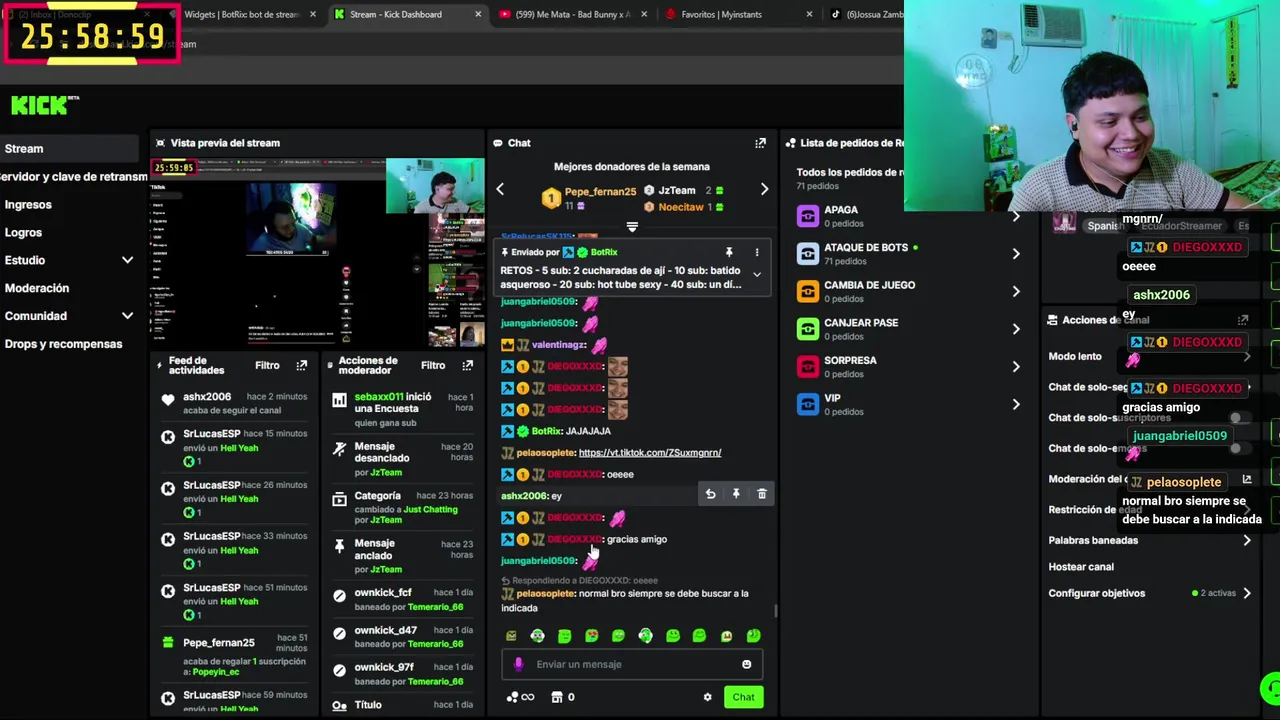Screen dimensions: 1280x720
Task: Open the vt.tiktok.com link in chat
Action: pyautogui.click(x=650, y=453)
